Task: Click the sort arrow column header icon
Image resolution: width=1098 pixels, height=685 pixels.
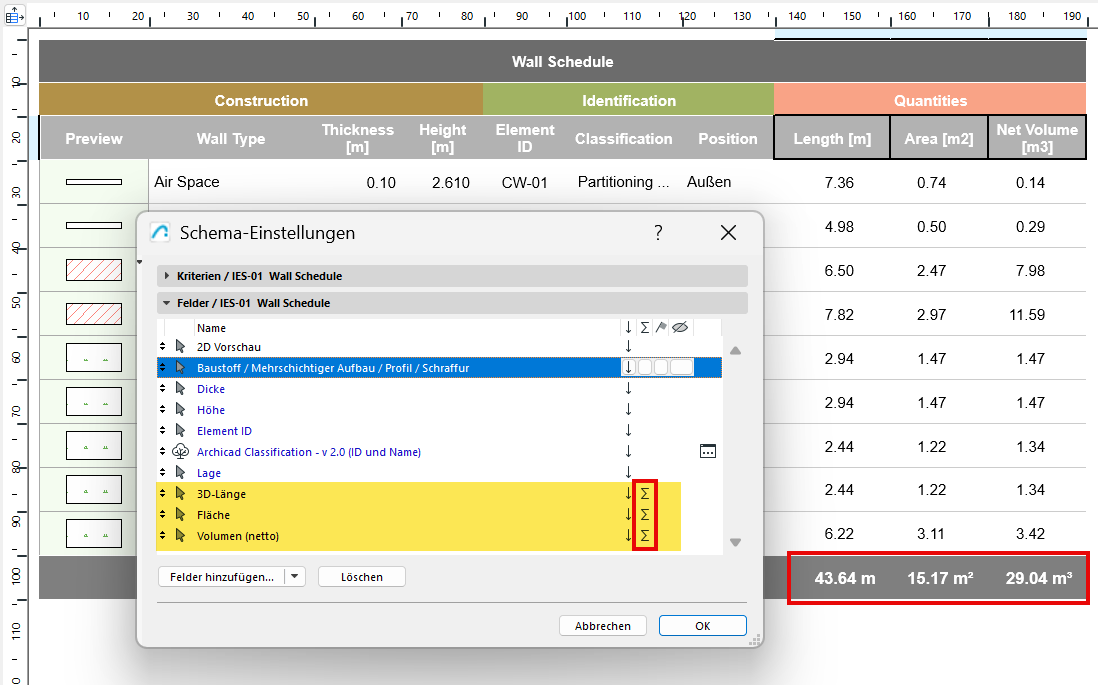Action: point(628,327)
